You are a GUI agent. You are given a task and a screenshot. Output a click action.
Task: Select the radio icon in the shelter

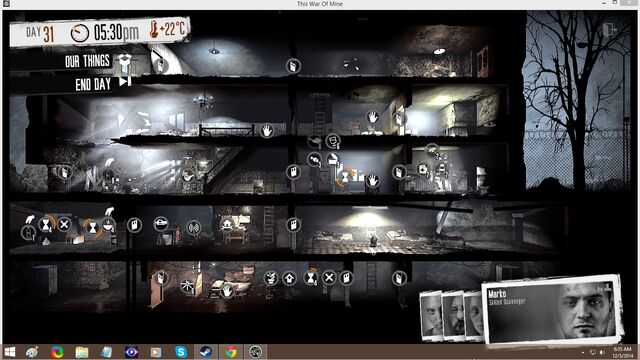point(193,227)
